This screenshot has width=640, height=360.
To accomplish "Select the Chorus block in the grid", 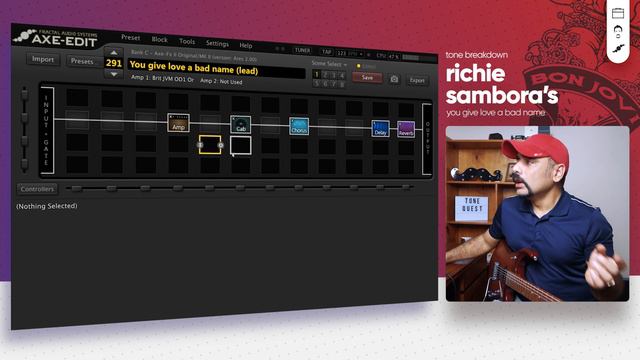I will coord(299,126).
